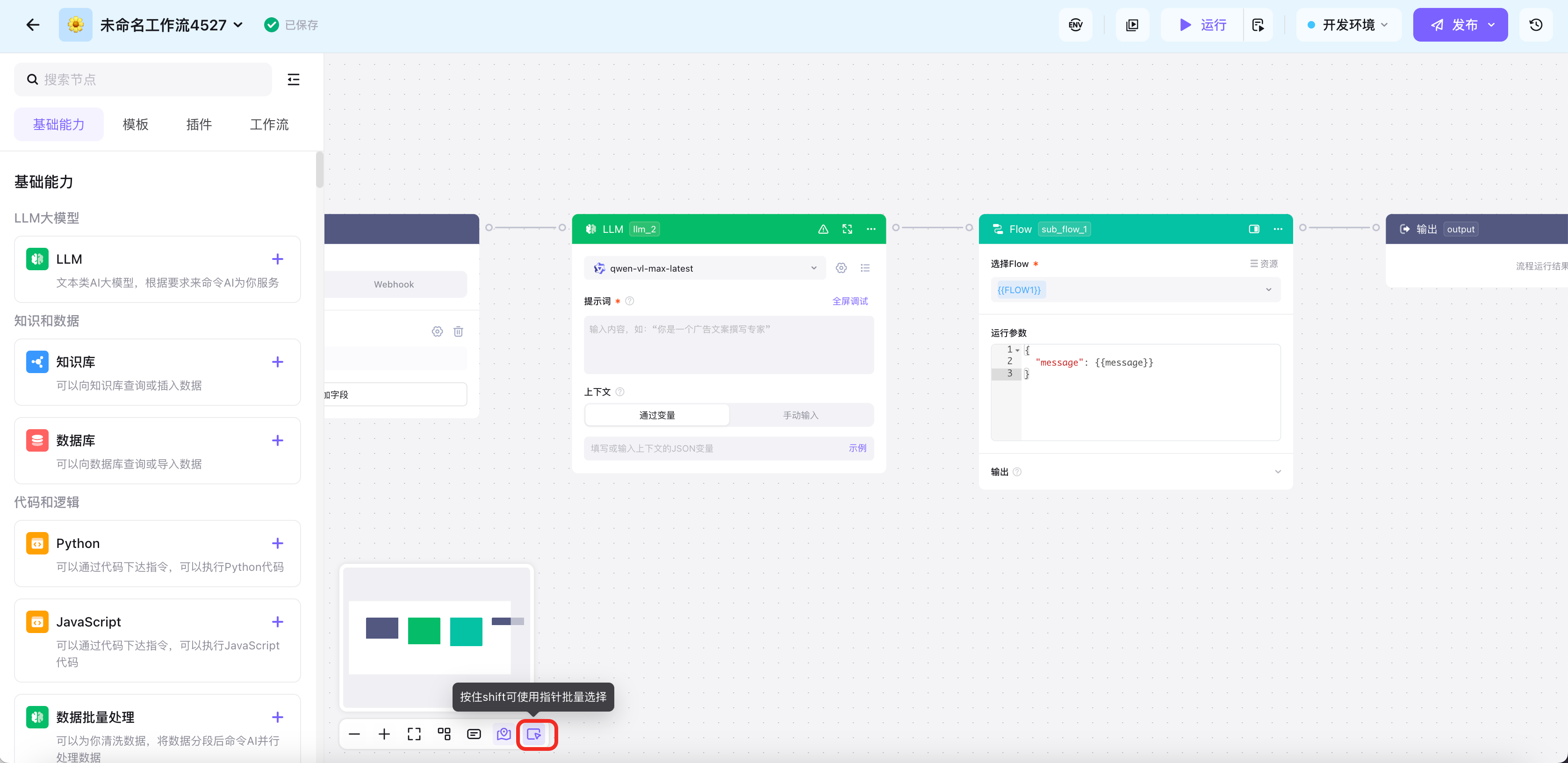This screenshot has width=1568, height=763.
Task: Open the version history clock icon
Action: coord(1535,25)
